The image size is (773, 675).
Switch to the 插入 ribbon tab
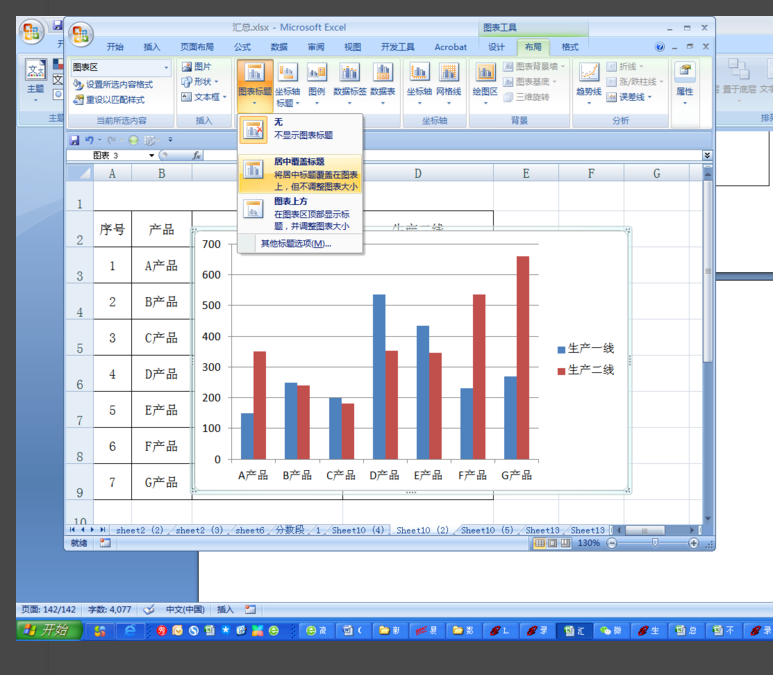(152, 47)
